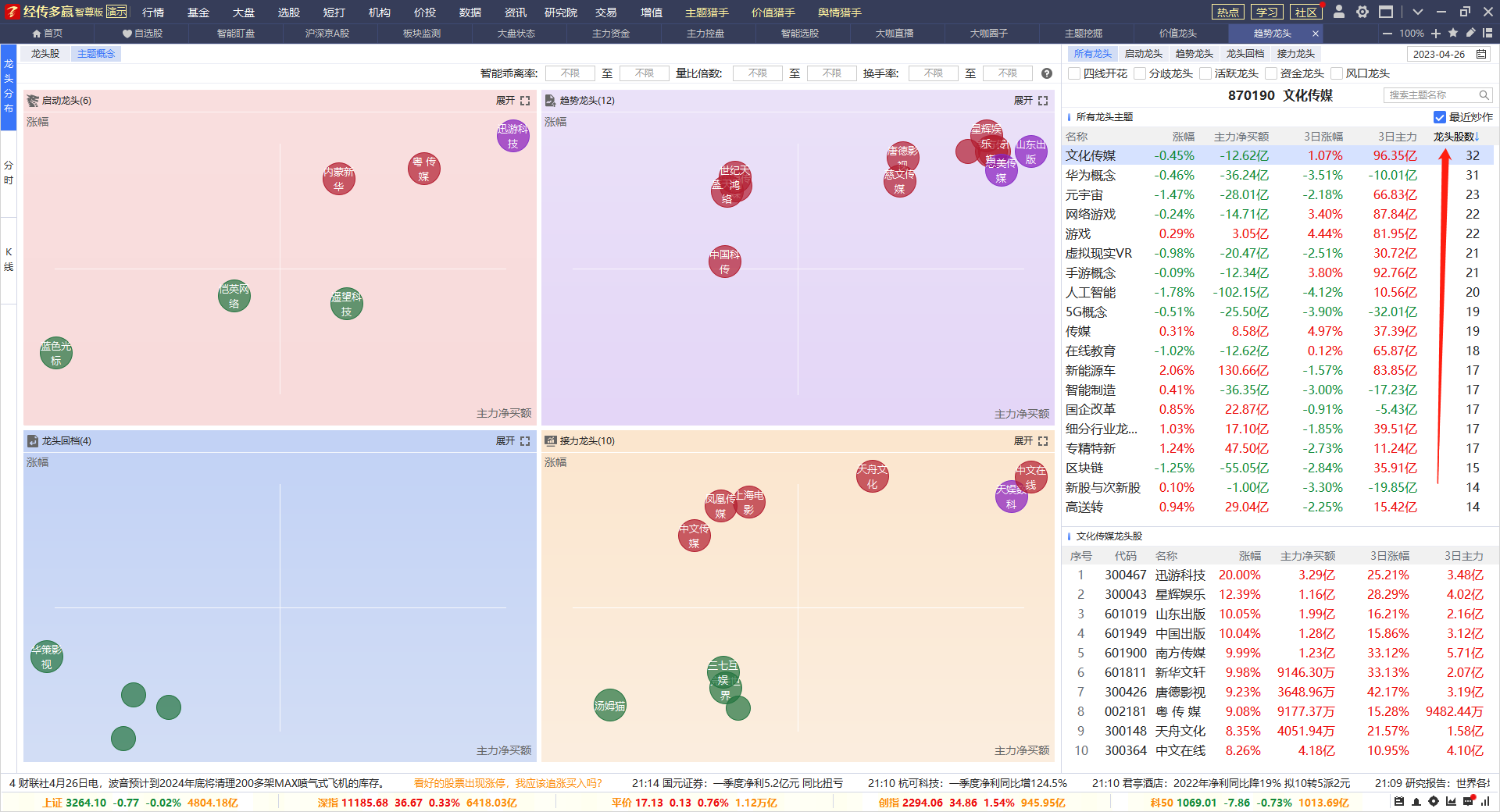Expand the 趋势龙头(12) panel via 展开

click(1023, 101)
